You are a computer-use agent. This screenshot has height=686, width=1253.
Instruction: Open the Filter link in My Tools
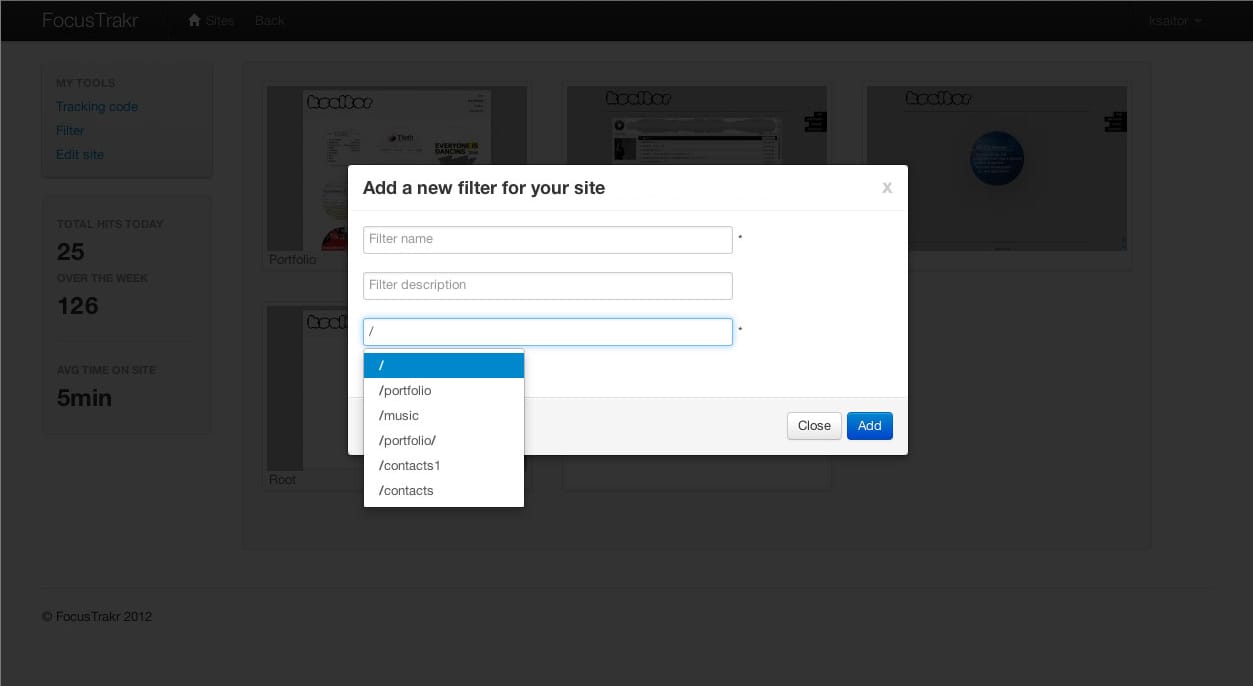click(x=70, y=130)
